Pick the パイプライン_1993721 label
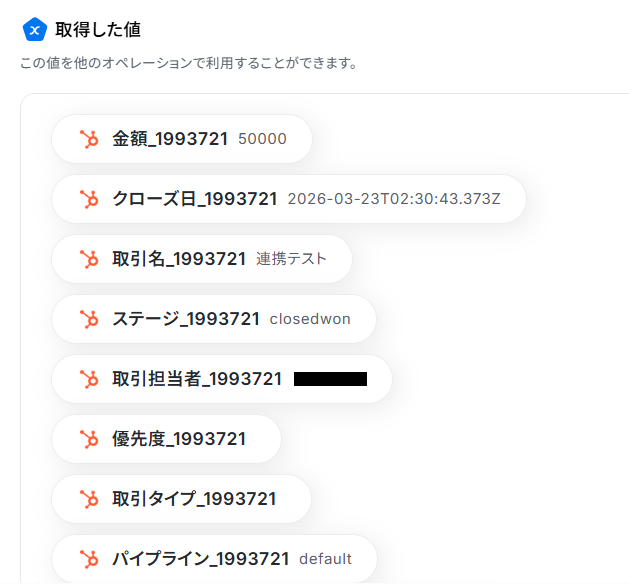The width and height of the screenshot is (629, 584). 200,559
